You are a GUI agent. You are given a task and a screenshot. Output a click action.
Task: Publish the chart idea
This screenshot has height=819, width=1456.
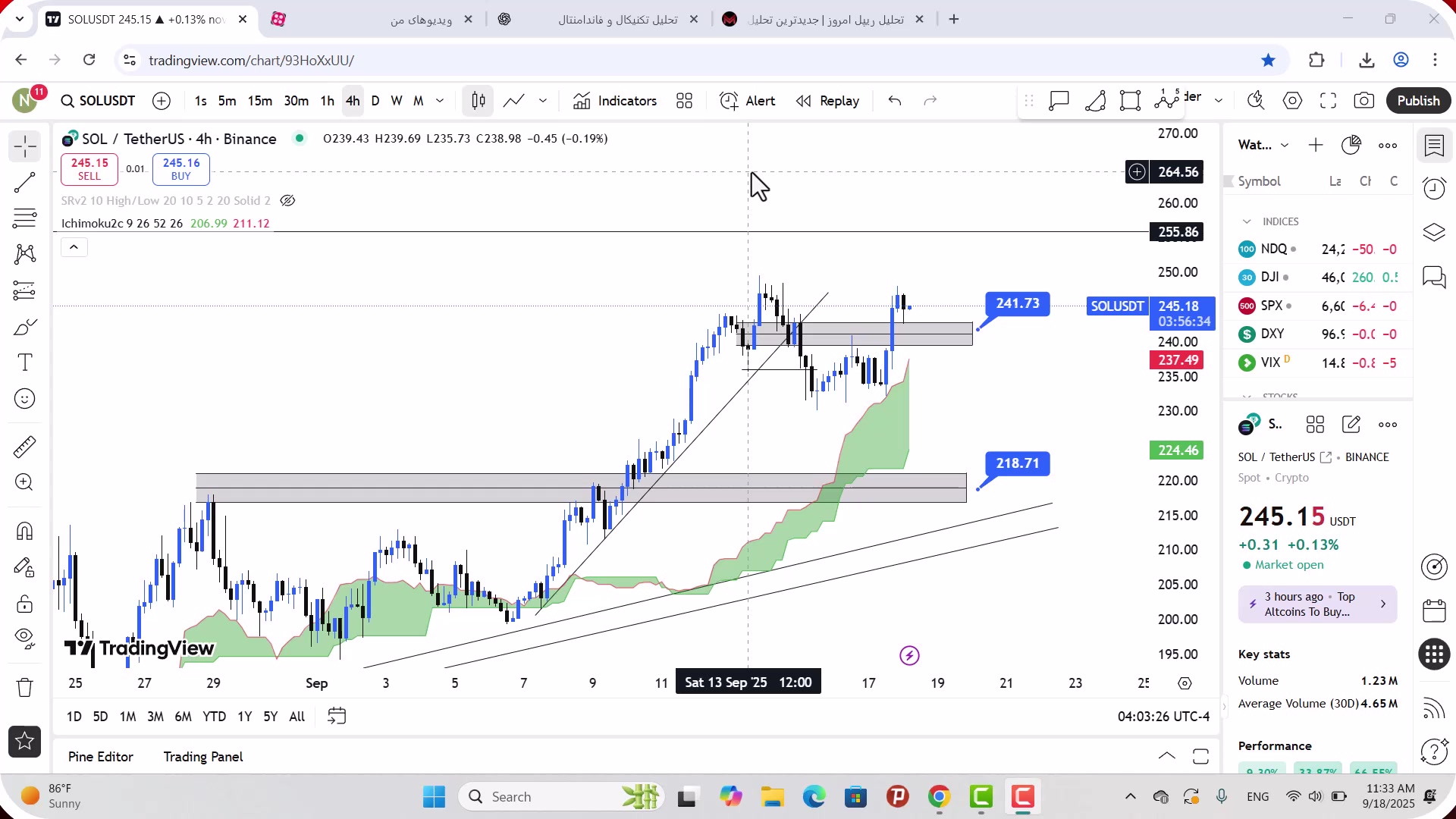tap(1419, 101)
